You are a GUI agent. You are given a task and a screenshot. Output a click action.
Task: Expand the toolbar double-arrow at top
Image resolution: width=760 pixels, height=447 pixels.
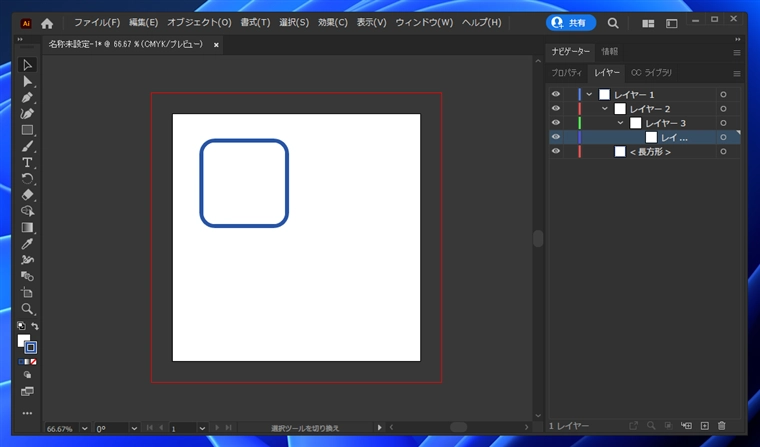[20, 39]
